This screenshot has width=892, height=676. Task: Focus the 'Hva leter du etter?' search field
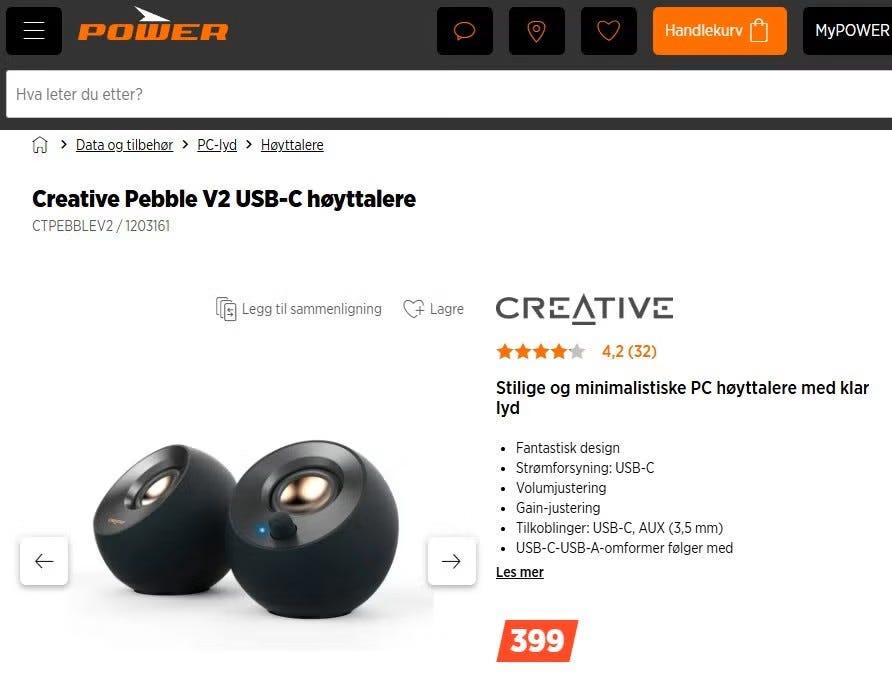click(x=449, y=94)
